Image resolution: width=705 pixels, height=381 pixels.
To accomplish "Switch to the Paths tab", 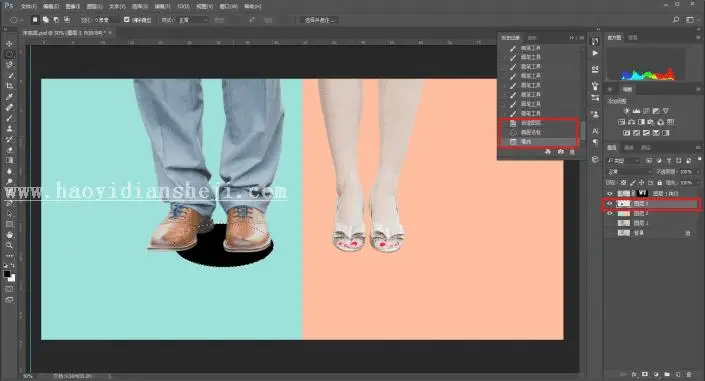I will pos(646,148).
